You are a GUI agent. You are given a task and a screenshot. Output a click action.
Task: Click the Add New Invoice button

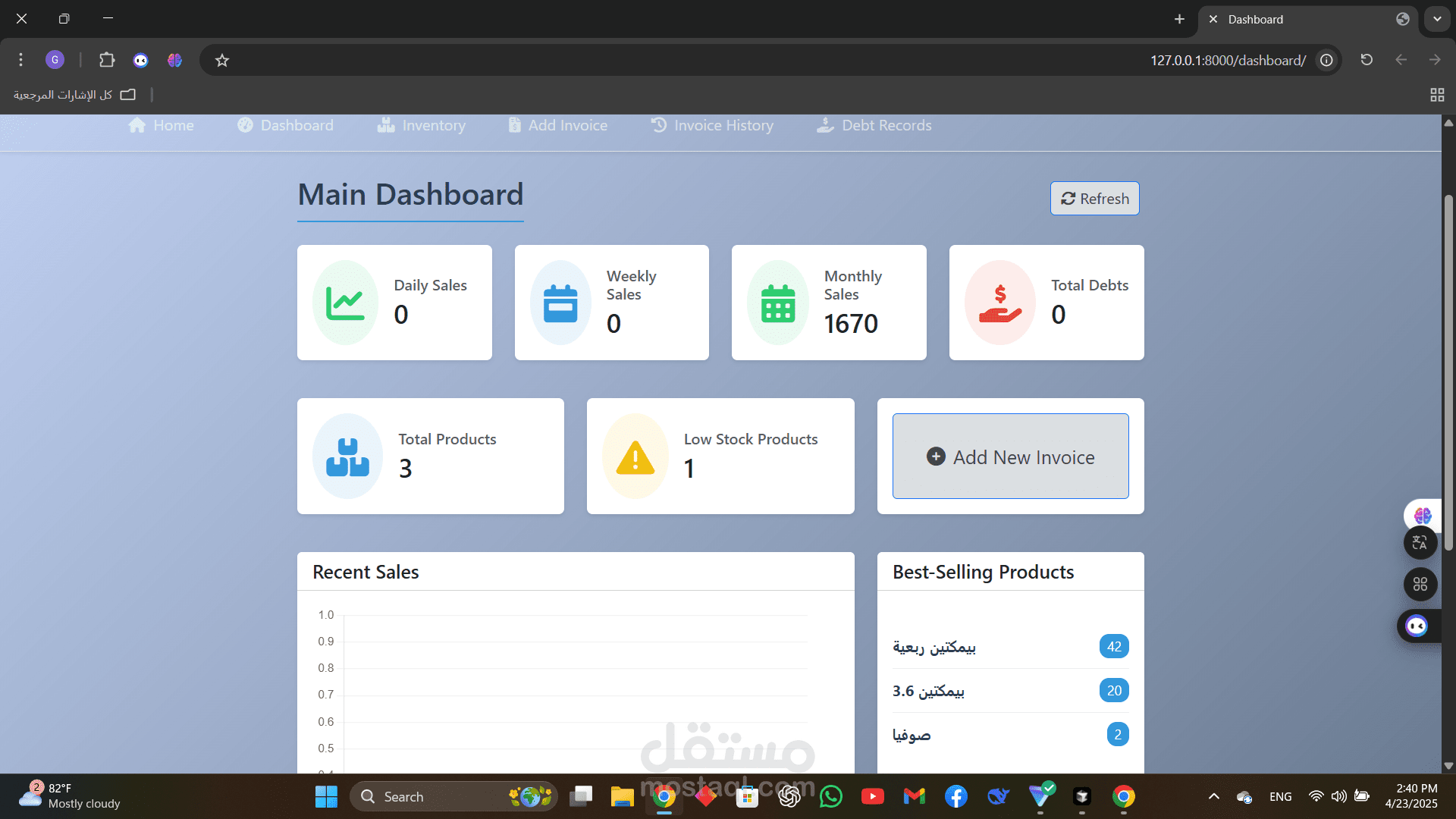(1010, 457)
